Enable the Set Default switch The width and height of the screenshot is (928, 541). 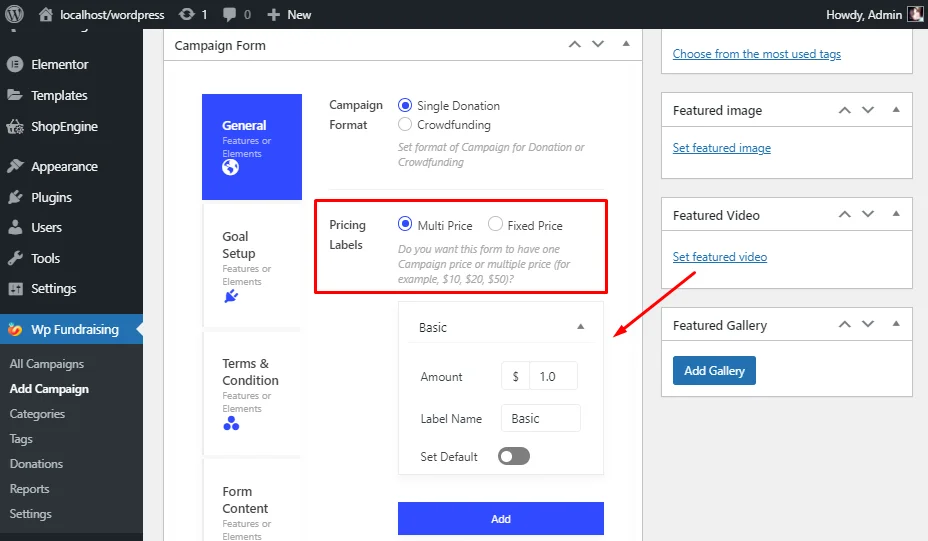pyautogui.click(x=514, y=456)
